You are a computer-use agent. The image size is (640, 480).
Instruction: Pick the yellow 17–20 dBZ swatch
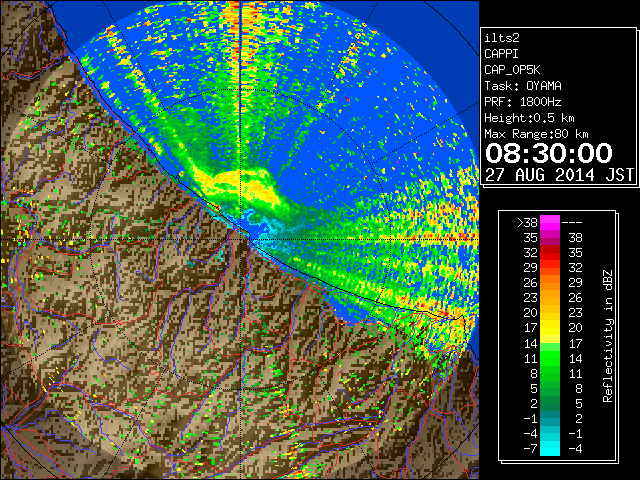pyautogui.click(x=550, y=328)
